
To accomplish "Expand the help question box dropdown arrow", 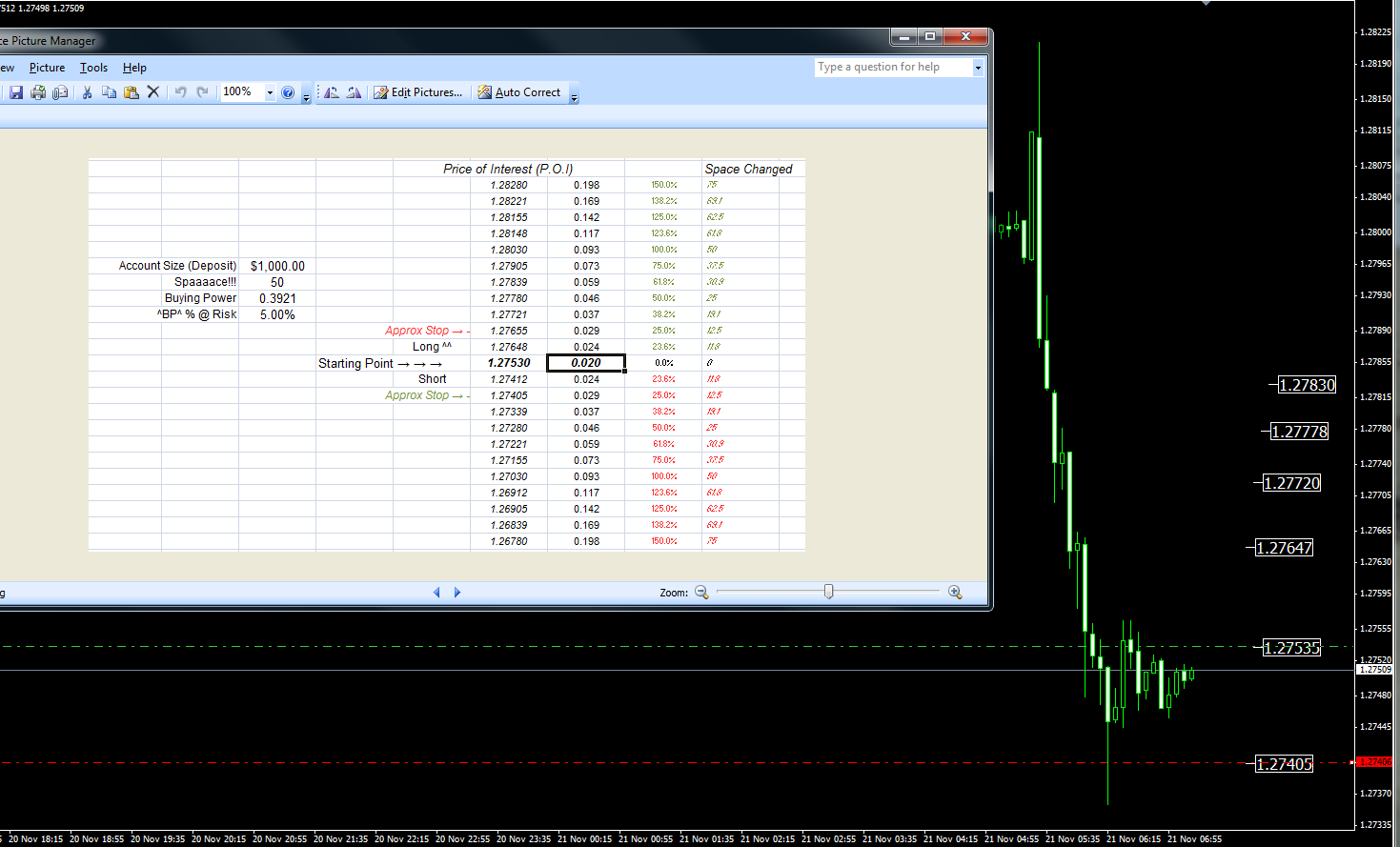I will (978, 68).
